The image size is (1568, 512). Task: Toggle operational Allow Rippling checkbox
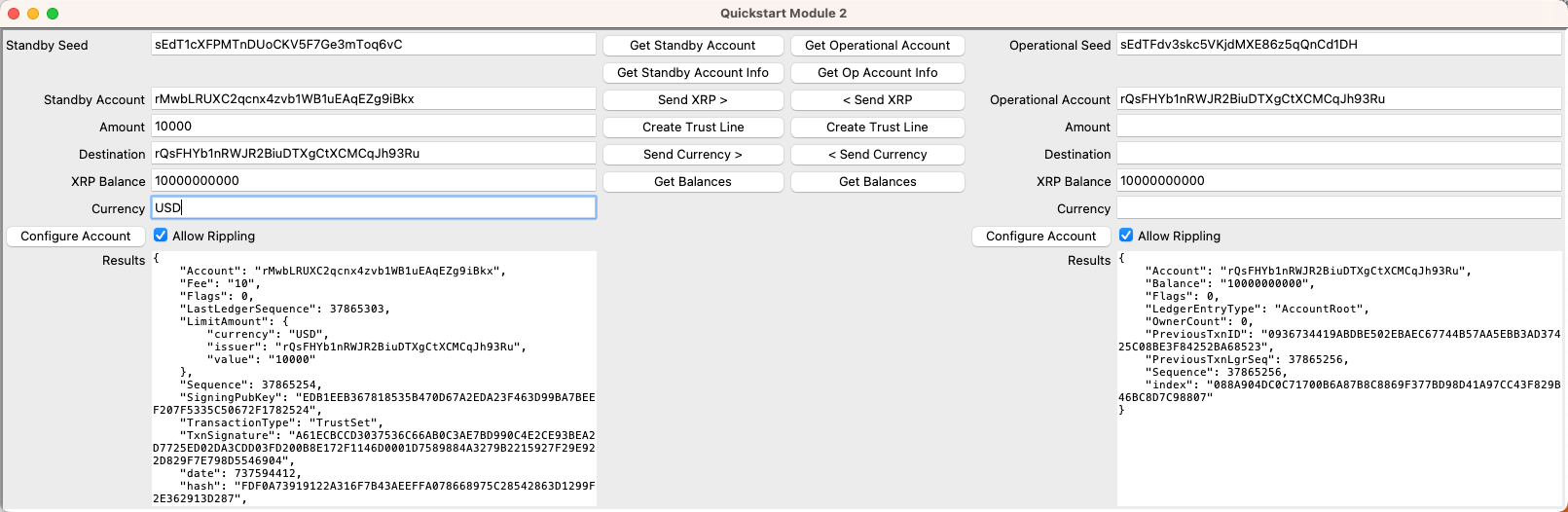tap(1126, 236)
